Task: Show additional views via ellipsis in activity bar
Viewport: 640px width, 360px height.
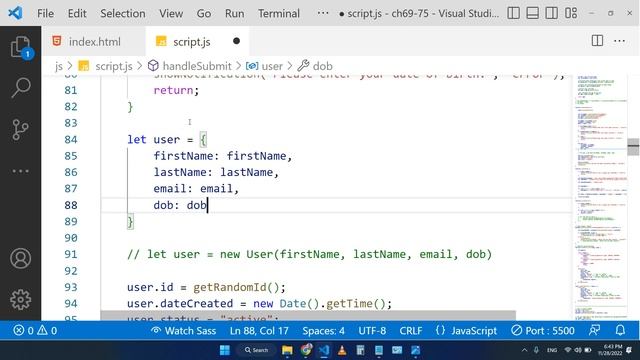Action: (20, 171)
